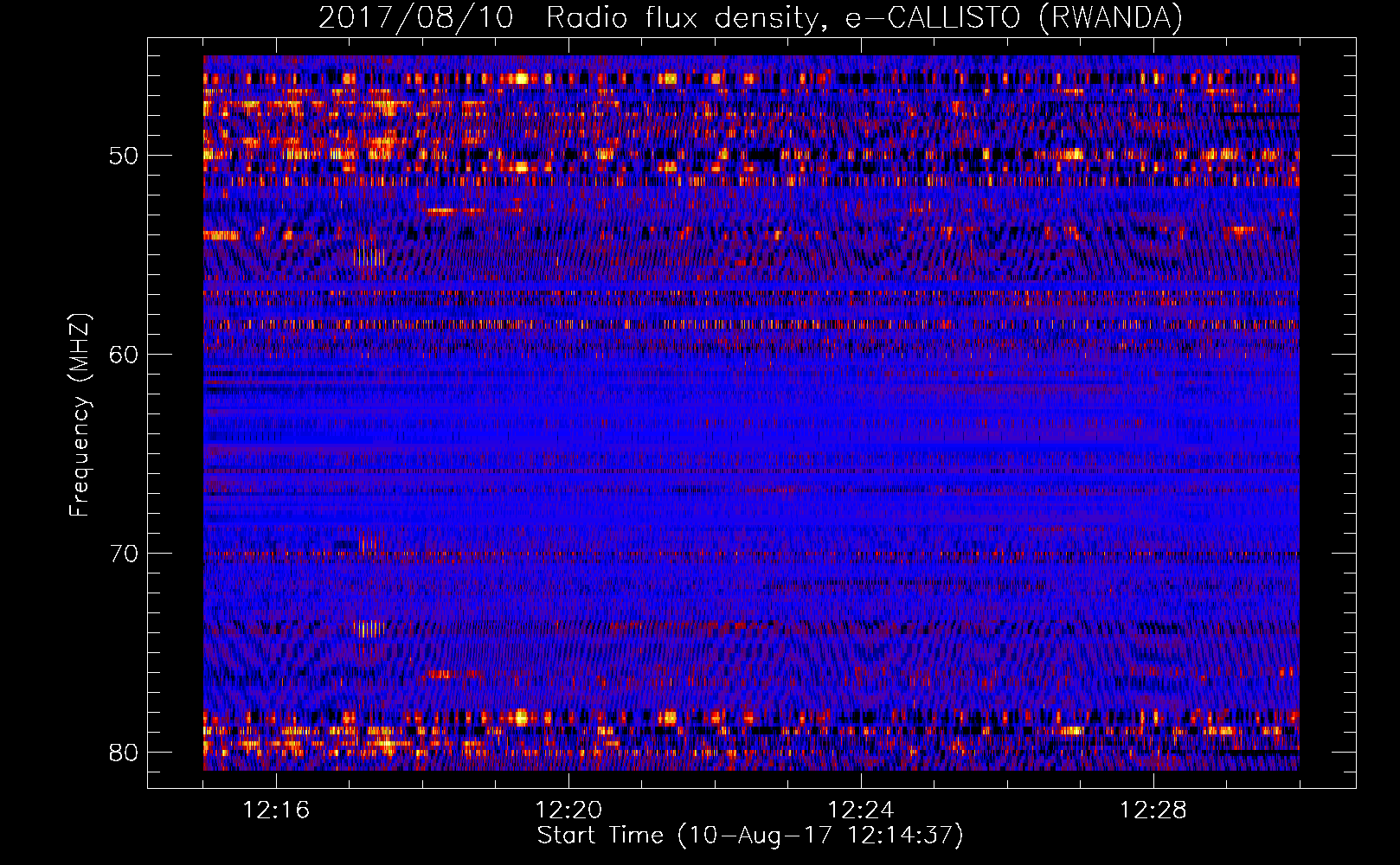Screen dimensions: 1400x865
Task: Click the 12:28 time tick label
Action: pos(1153,811)
